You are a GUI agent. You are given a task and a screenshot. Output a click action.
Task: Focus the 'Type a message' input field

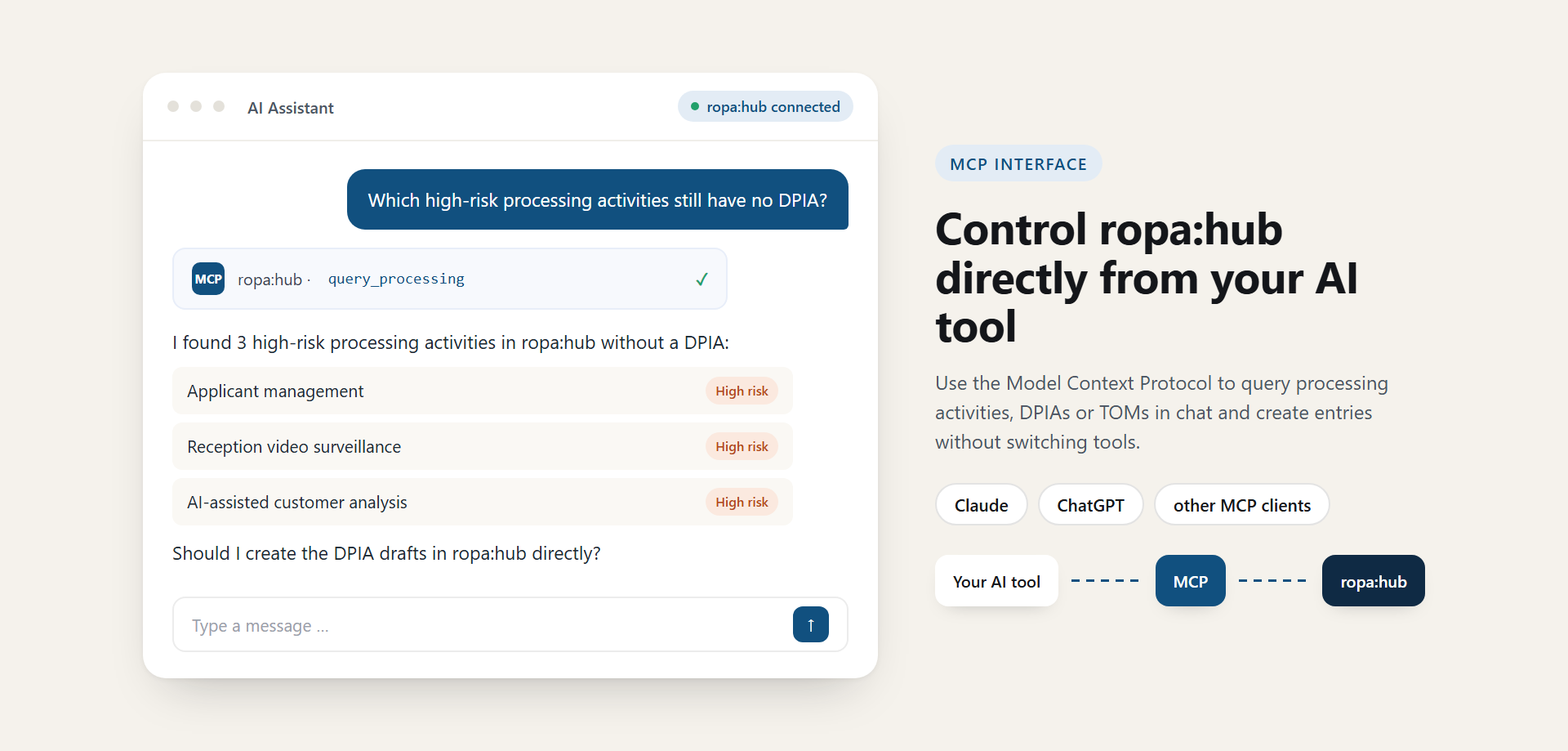(x=510, y=624)
